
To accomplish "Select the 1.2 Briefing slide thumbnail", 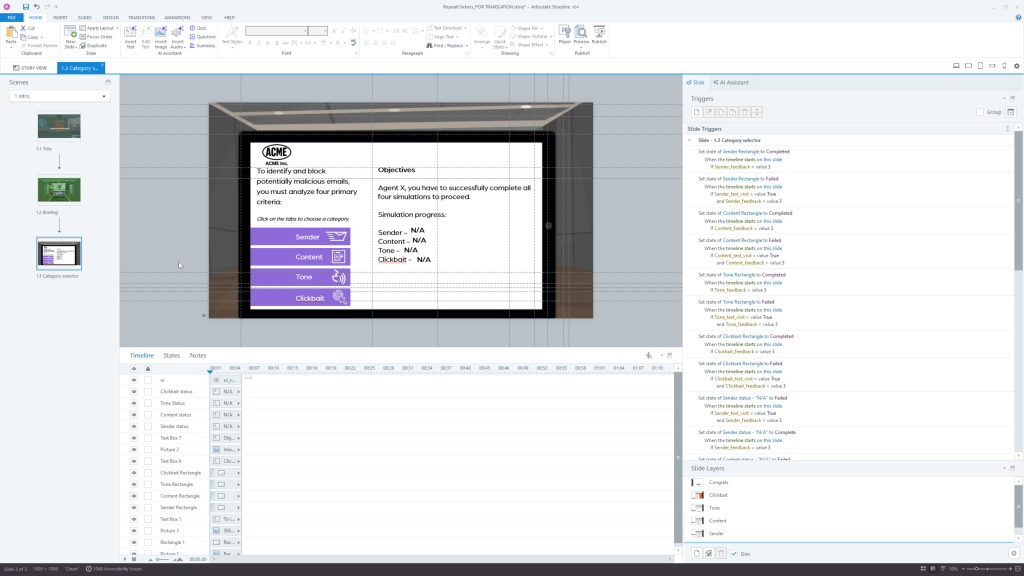I will (x=58, y=189).
